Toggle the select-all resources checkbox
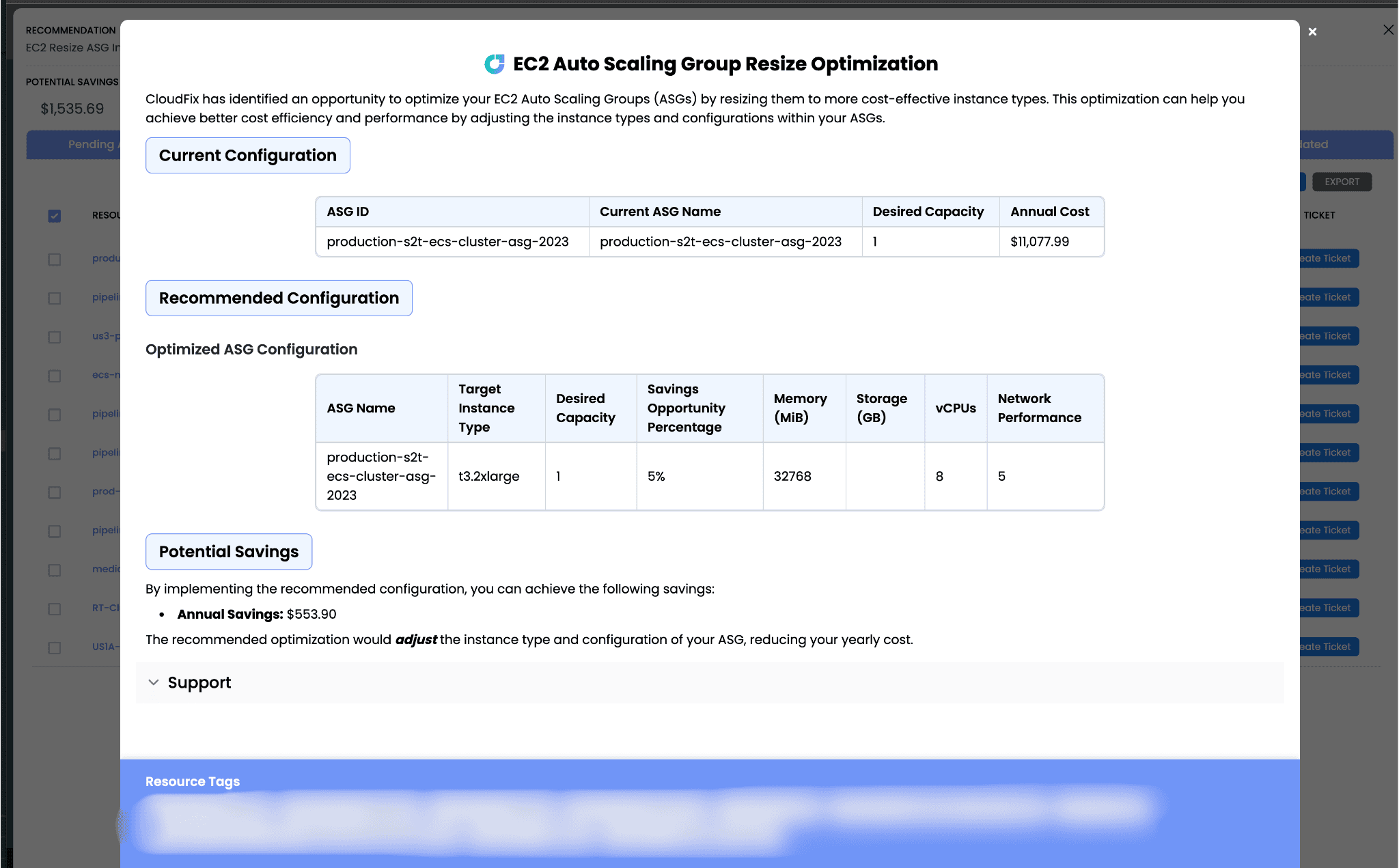The height and width of the screenshot is (868, 1399). [x=55, y=216]
